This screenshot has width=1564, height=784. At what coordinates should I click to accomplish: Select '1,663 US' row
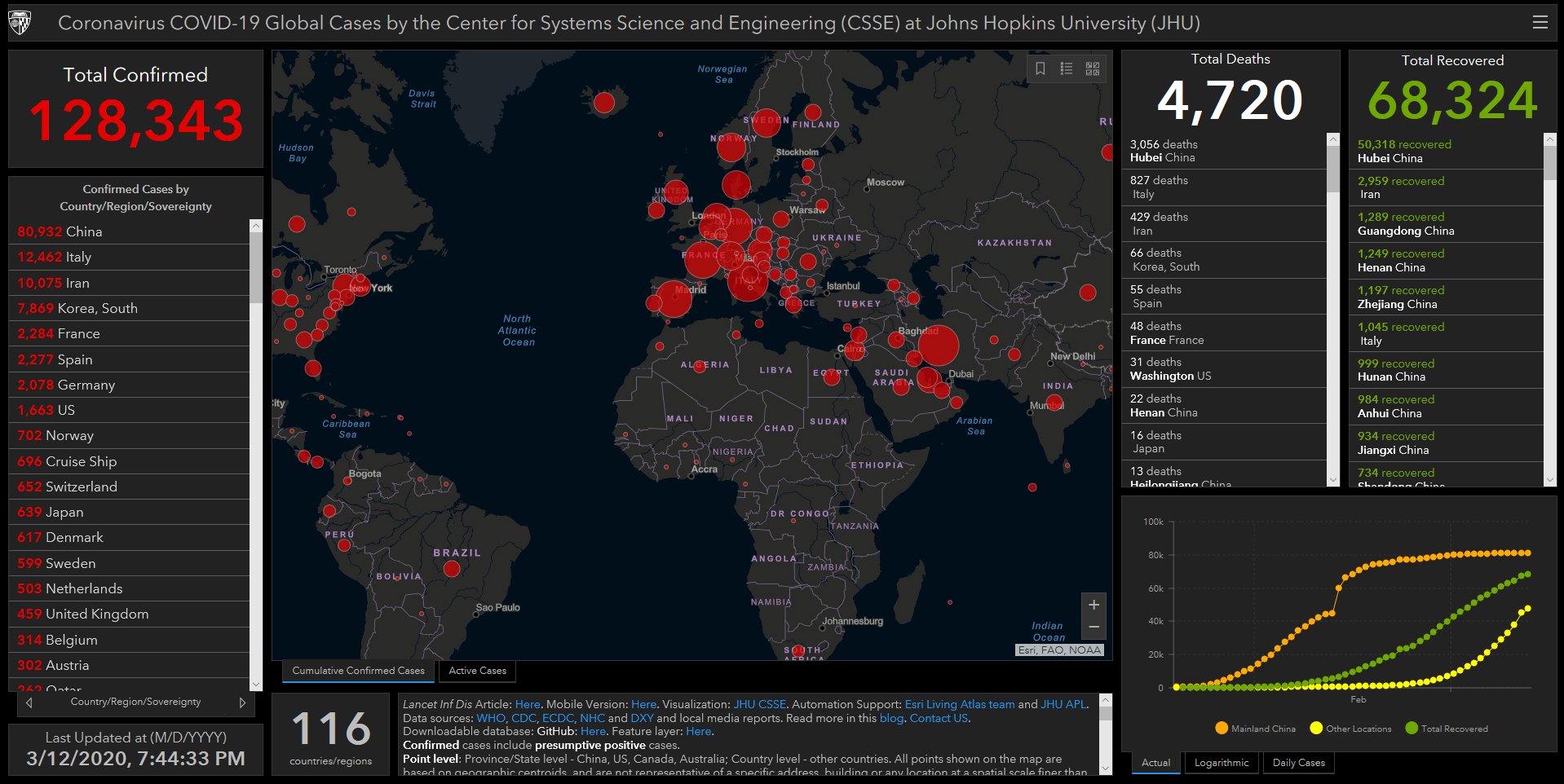(x=129, y=410)
